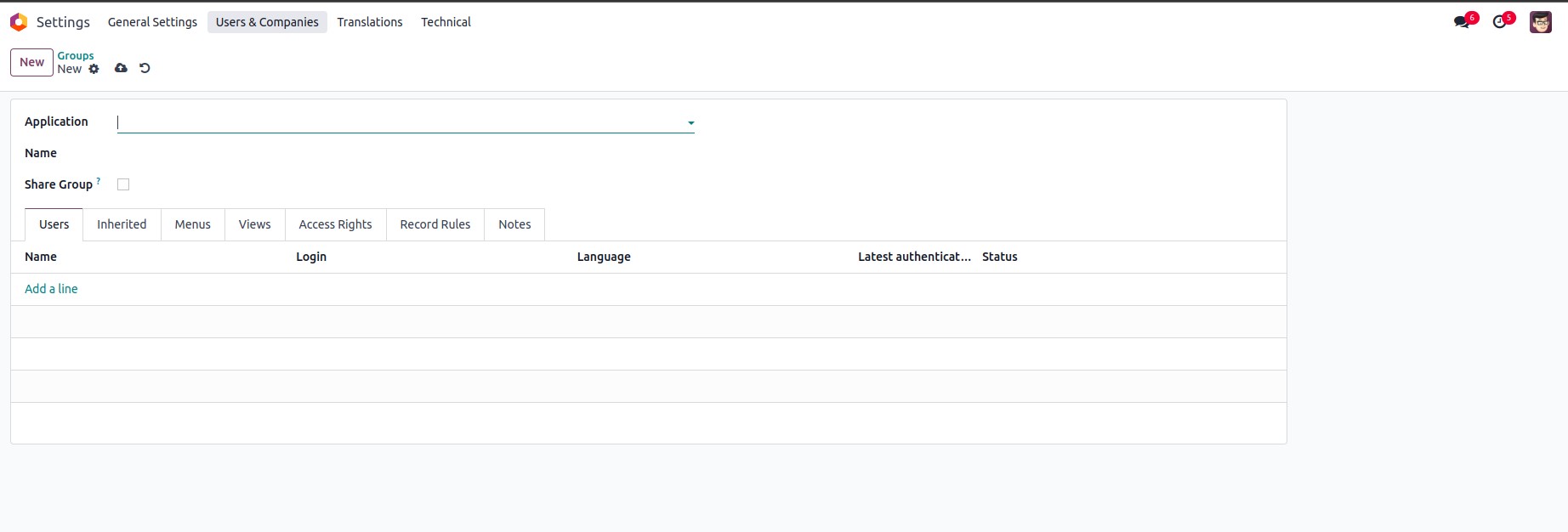The height and width of the screenshot is (532, 1568).
Task: Open the chat messages icon with badge
Action: (1463, 22)
